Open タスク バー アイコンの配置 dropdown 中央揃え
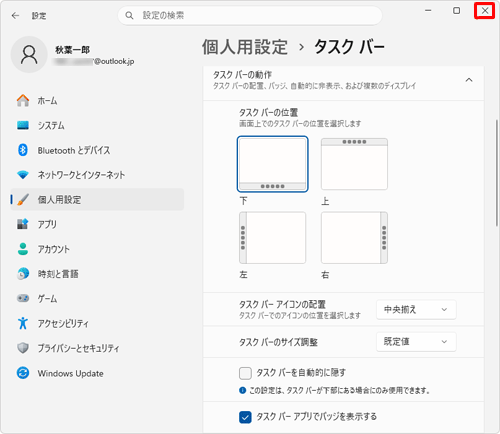500x434 pixels. pyautogui.click(x=416, y=310)
